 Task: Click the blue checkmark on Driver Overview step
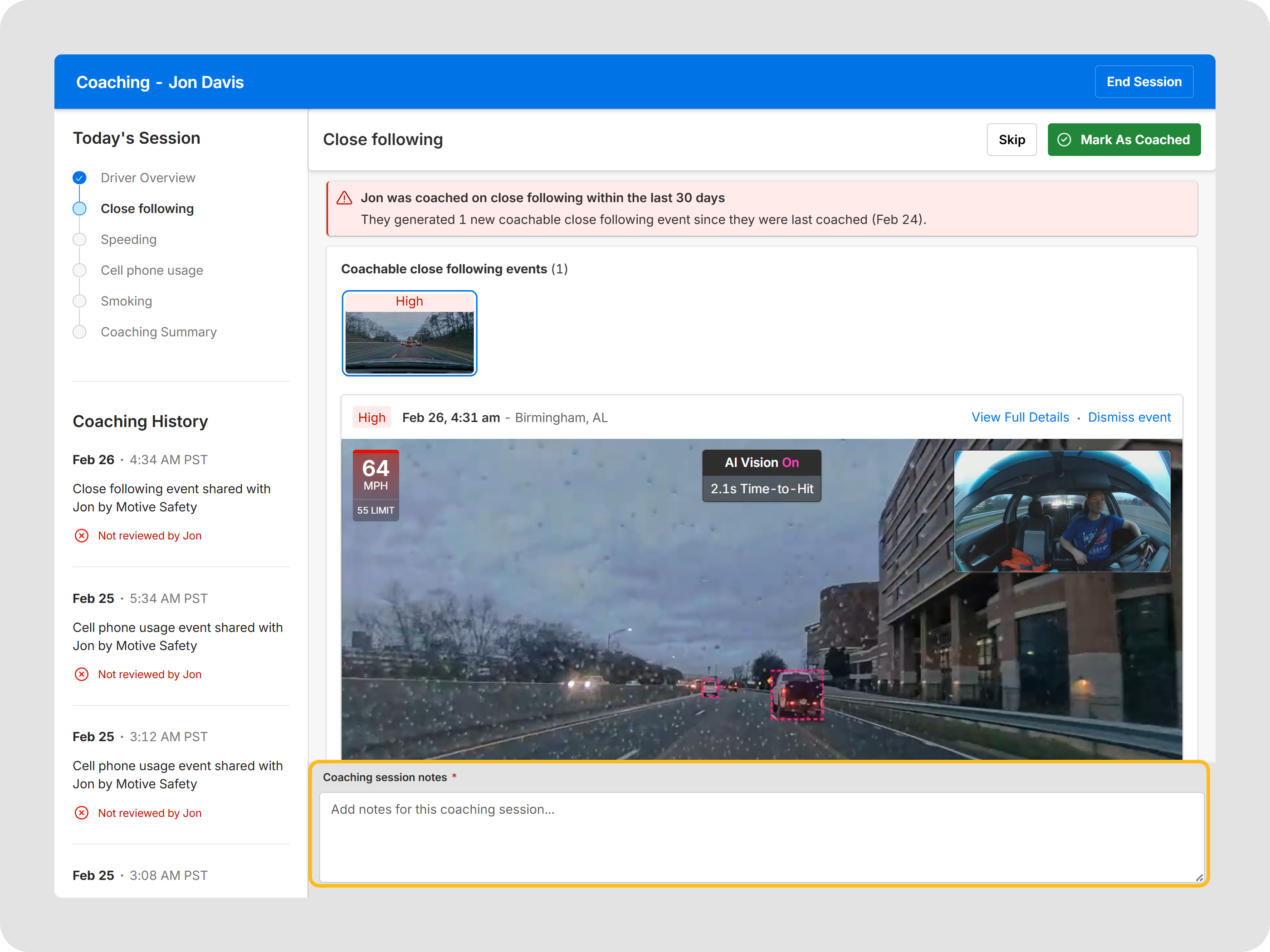79,178
